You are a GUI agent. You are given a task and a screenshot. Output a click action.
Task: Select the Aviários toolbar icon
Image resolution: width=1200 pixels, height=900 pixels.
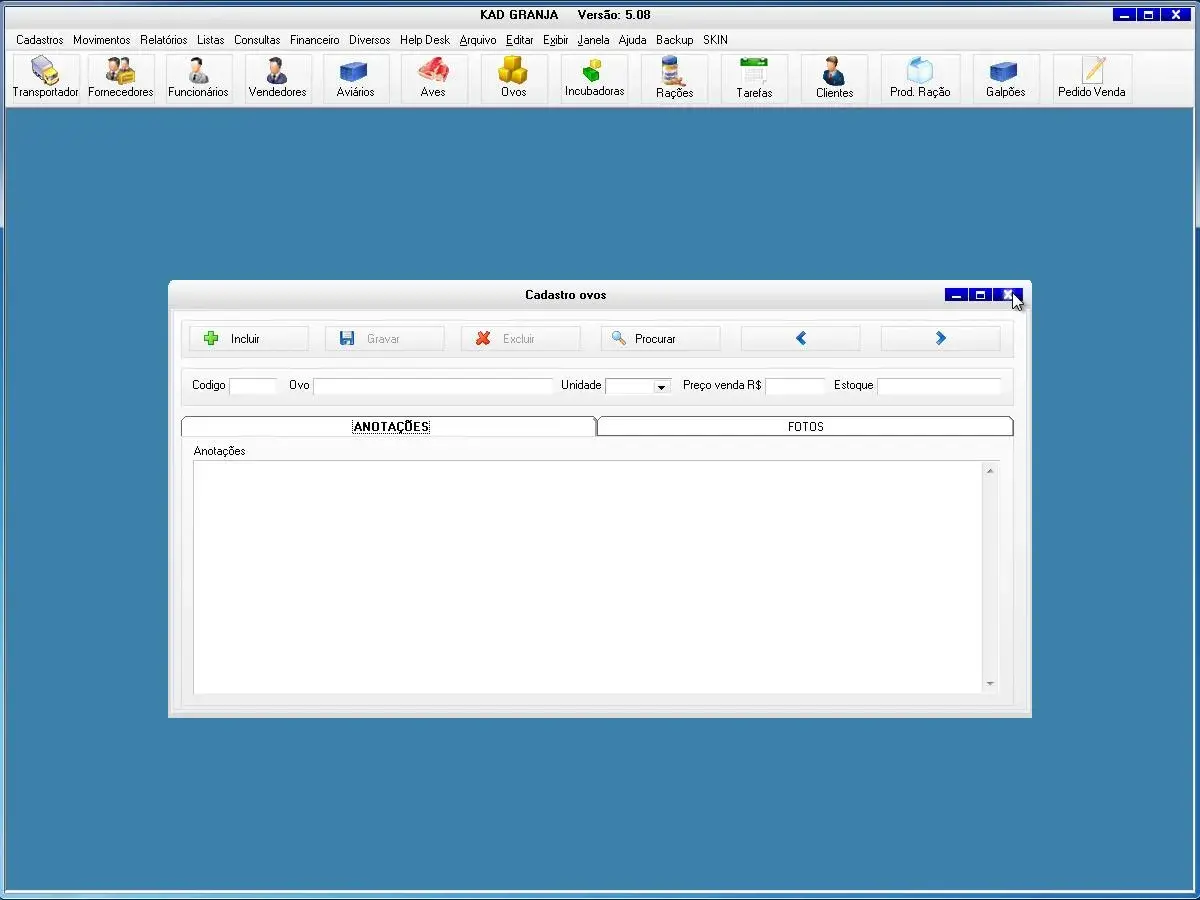point(355,78)
